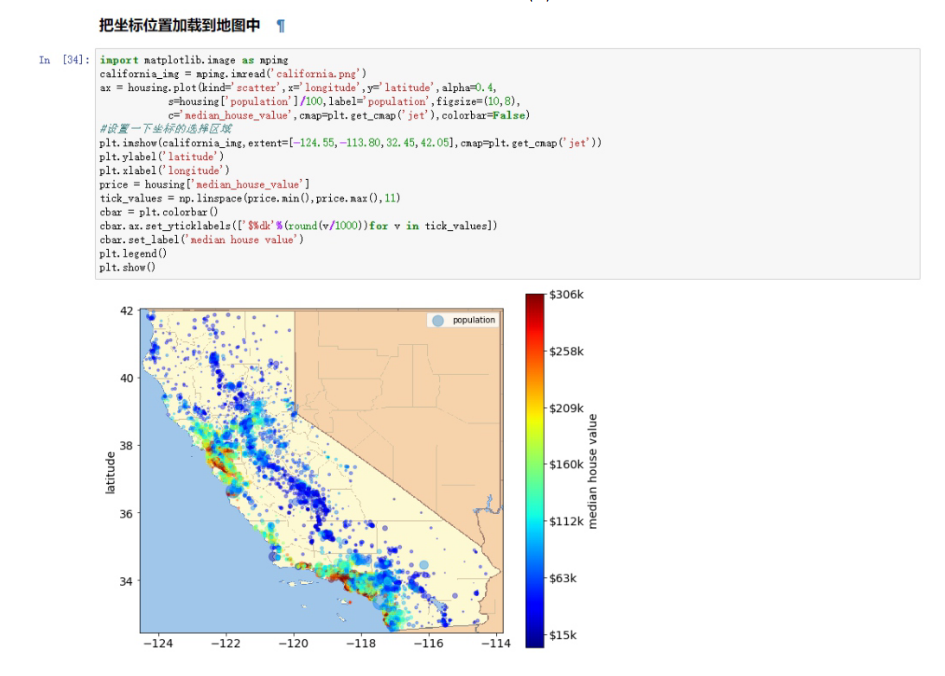The image size is (945, 676).
Task: Click the x-axis tick label −118
Action: (361, 643)
